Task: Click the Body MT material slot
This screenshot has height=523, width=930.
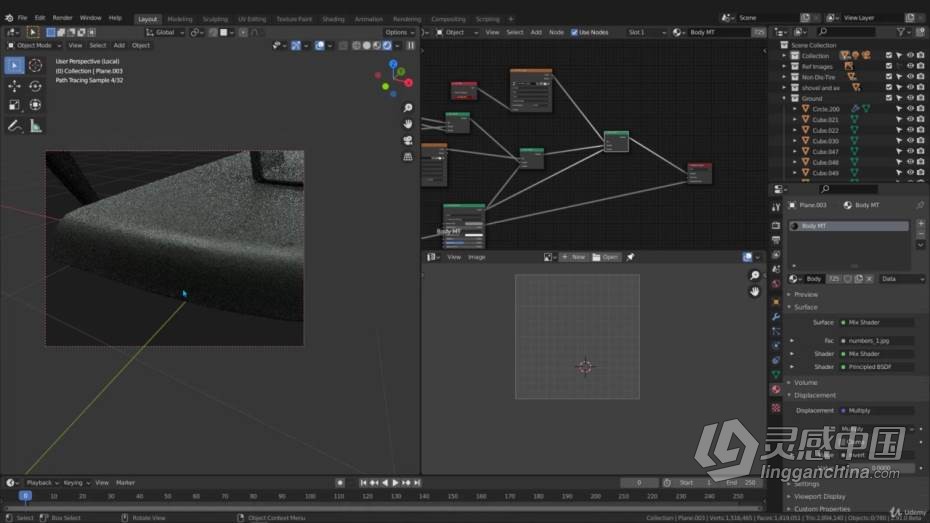Action: (x=849, y=226)
